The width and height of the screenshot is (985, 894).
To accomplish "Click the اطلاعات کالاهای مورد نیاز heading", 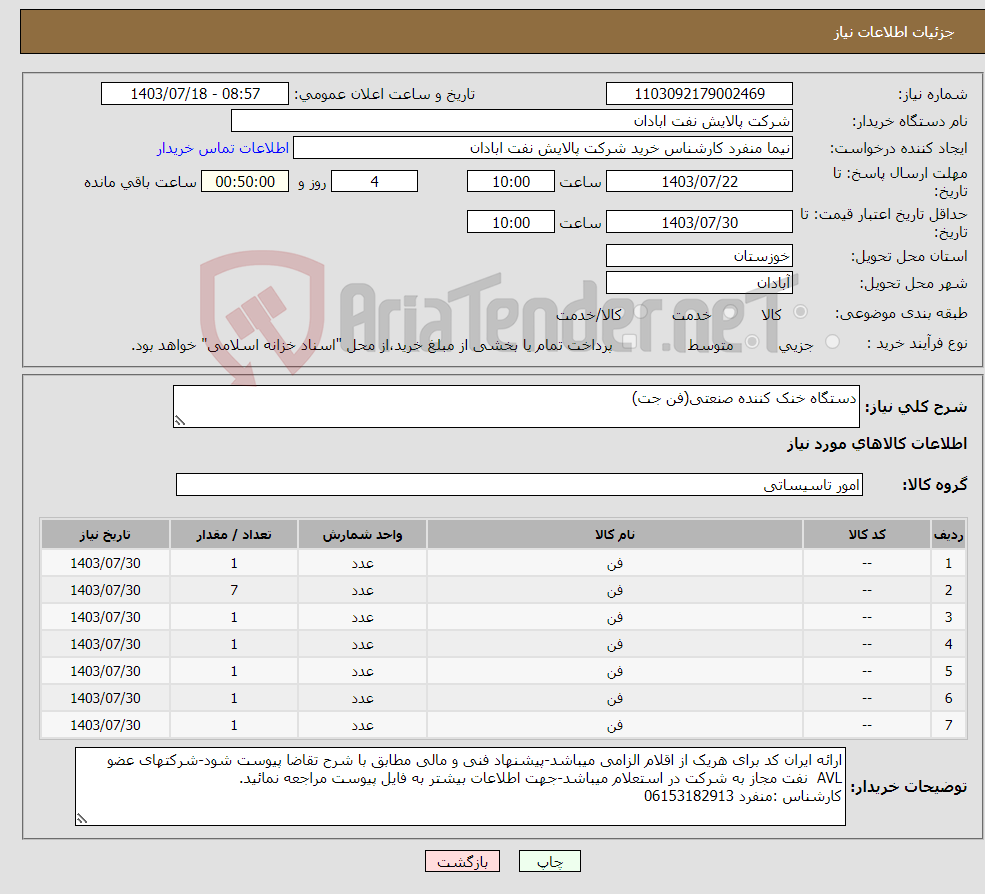I will coord(877,444).
